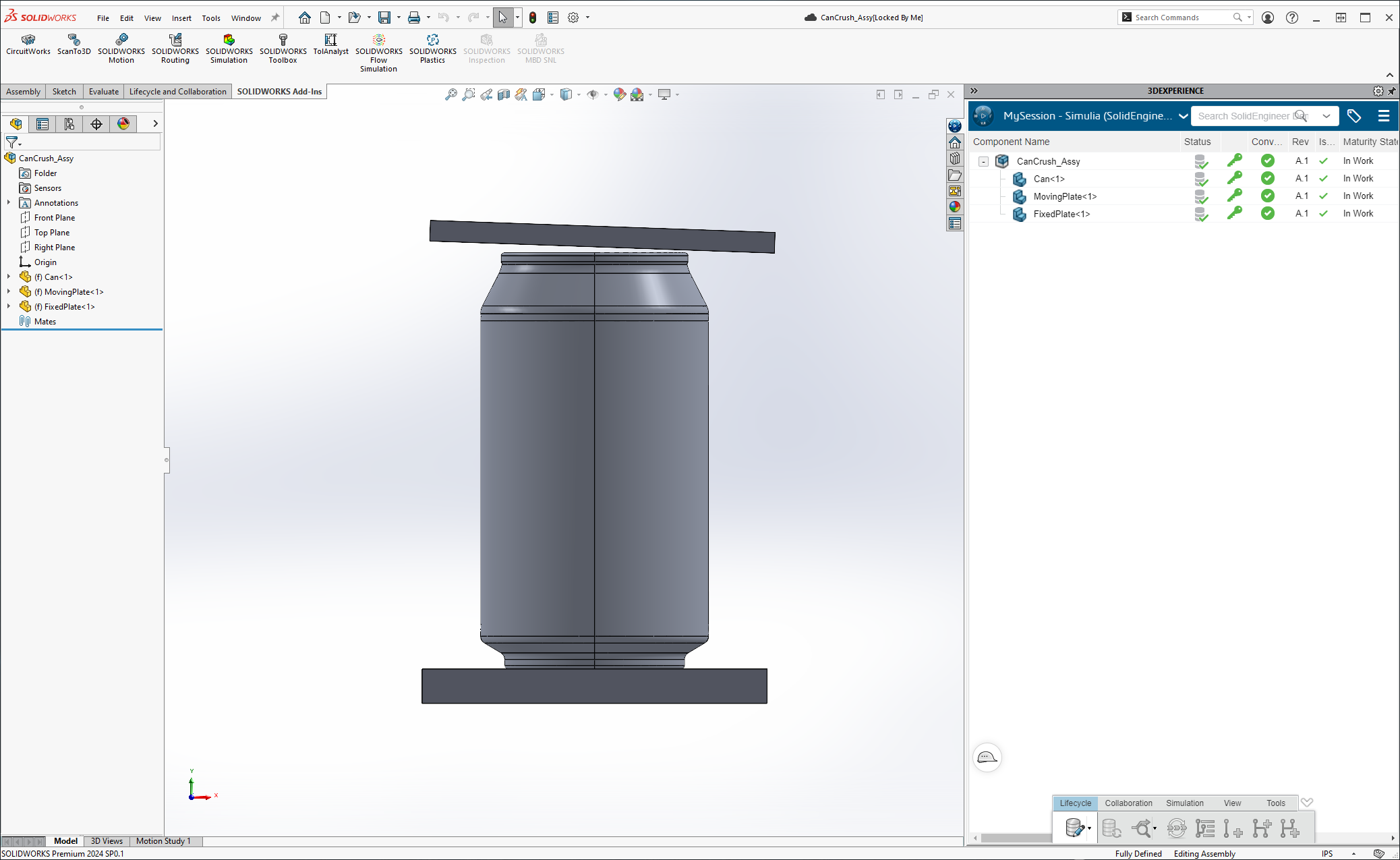Expand the MovingPlate<1> tree node
1400x860 pixels.
point(9,291)
